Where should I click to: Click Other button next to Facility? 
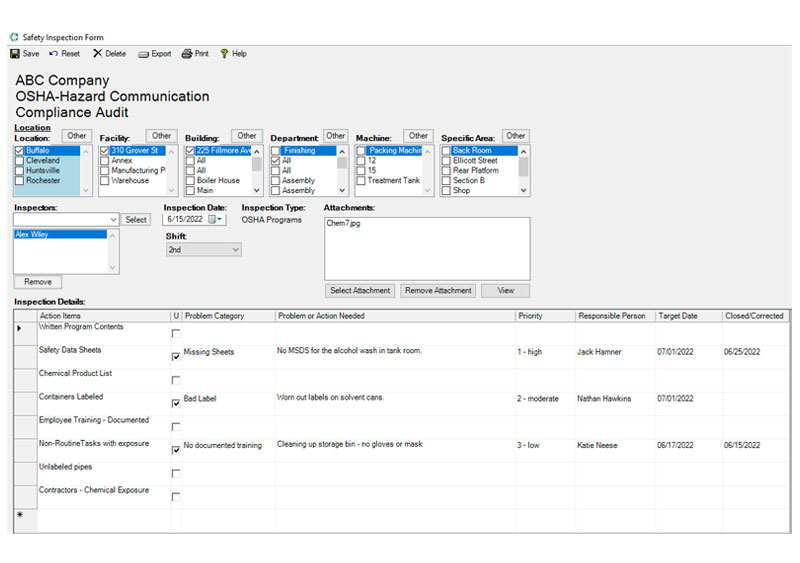point(162,136)
